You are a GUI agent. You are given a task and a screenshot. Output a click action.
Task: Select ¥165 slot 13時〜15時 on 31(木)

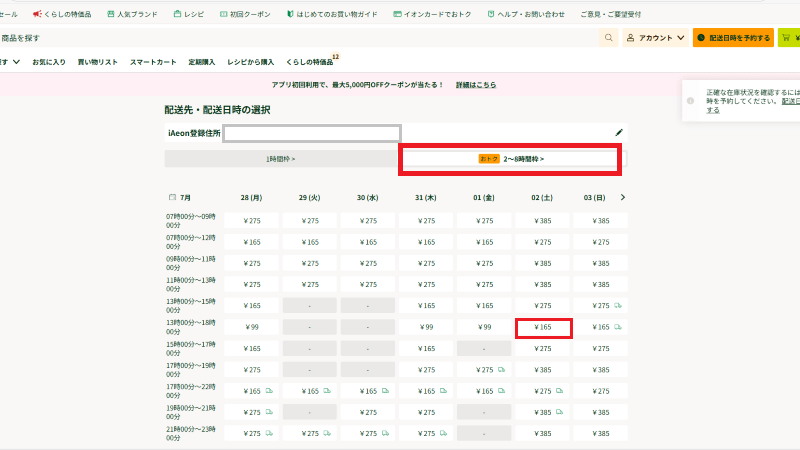click(426, 306)
